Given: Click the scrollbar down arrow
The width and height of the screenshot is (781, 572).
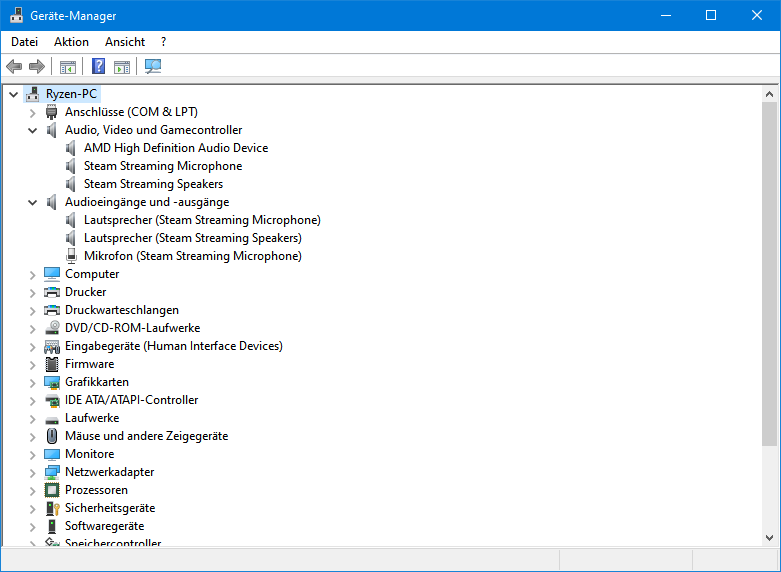Looking at the screenshot, I should coord(769,538).
